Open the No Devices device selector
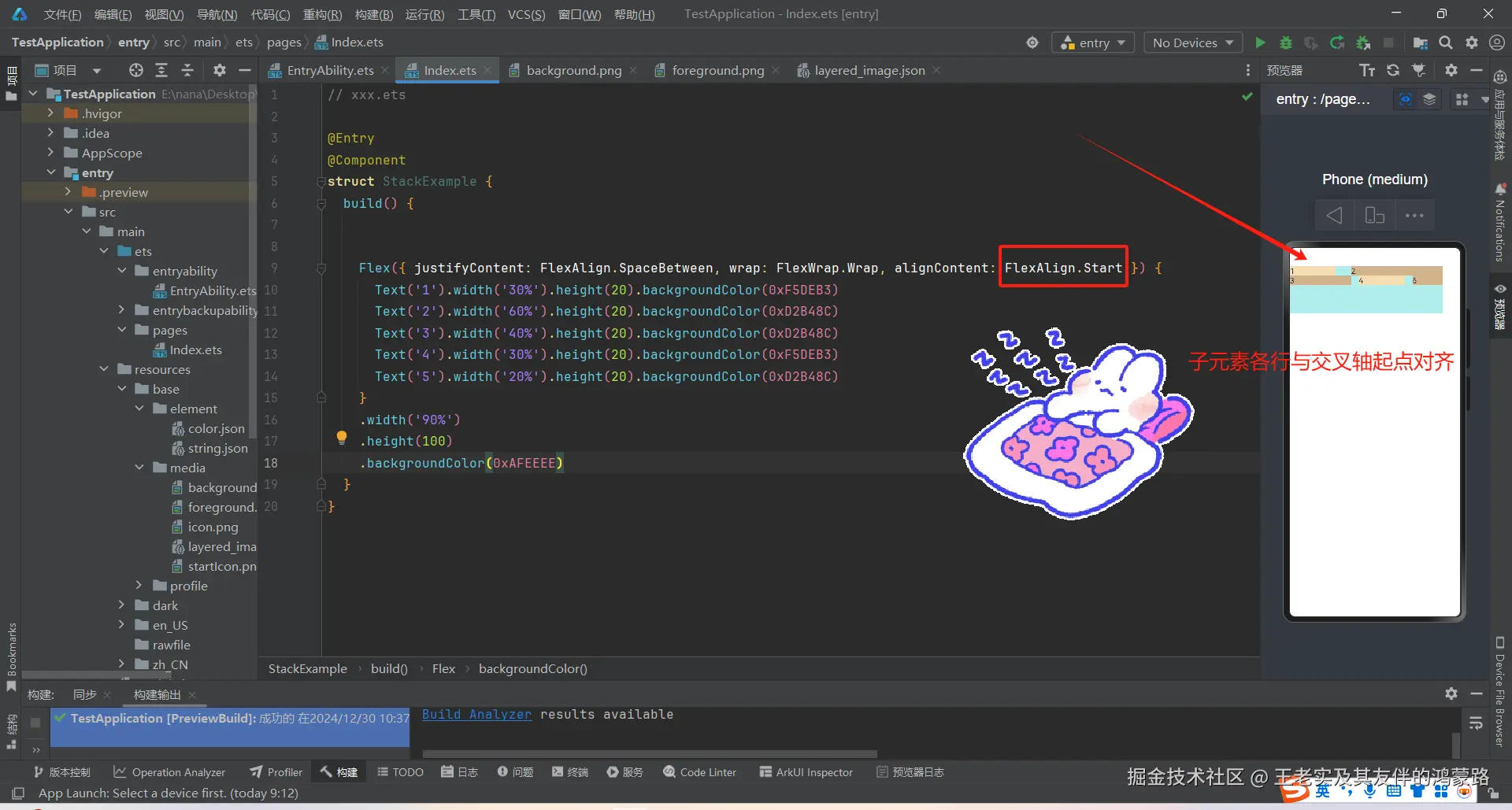This screenshot has height=810, width=1512. [x=1193, y=43]
